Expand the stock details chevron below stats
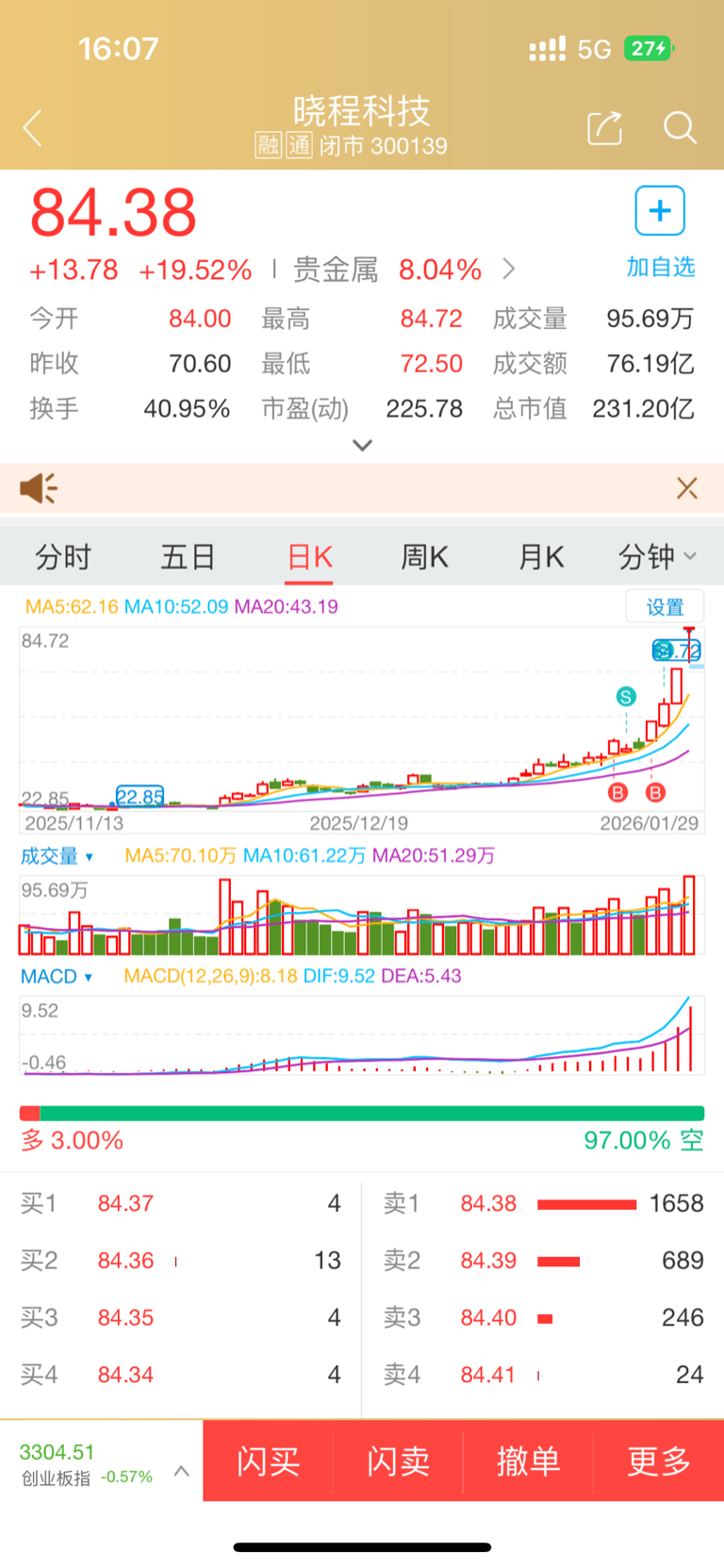Image resolution: width=724 pixels, height=1568 pixels. [362, 445]
